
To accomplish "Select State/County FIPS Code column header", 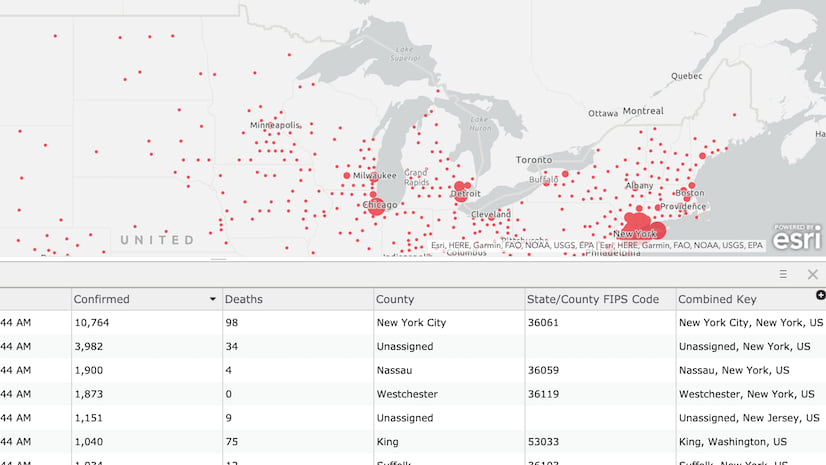I will 600,299.
